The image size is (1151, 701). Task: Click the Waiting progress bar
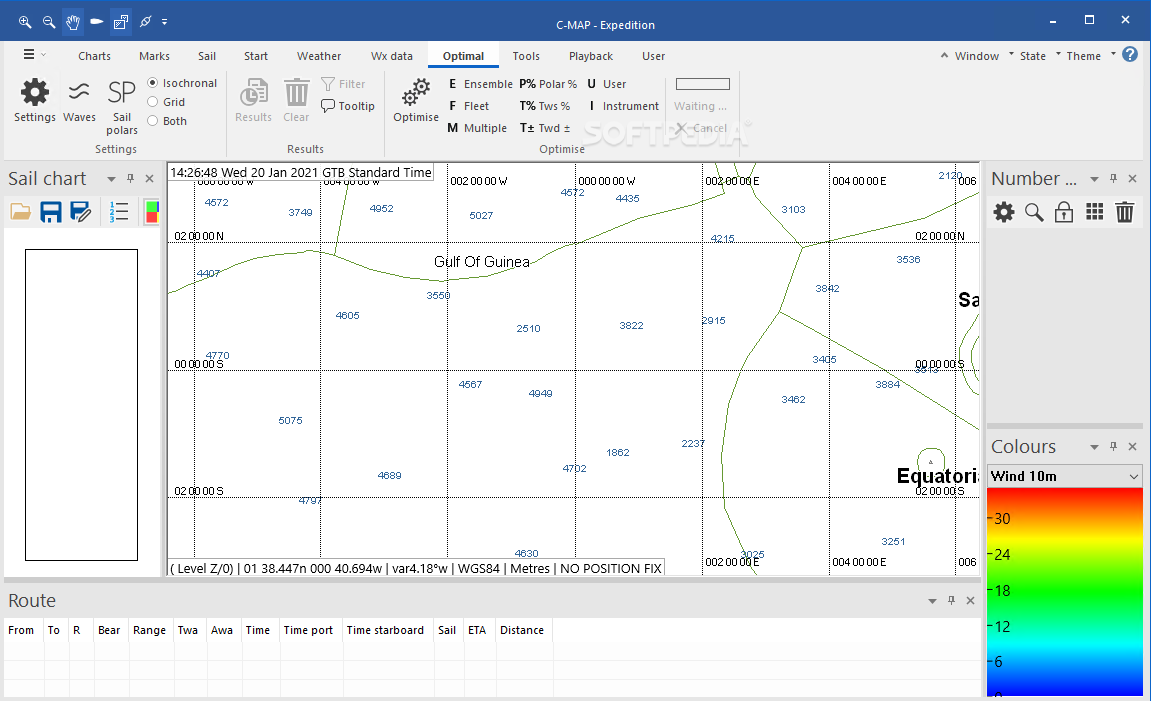point(702,84)
